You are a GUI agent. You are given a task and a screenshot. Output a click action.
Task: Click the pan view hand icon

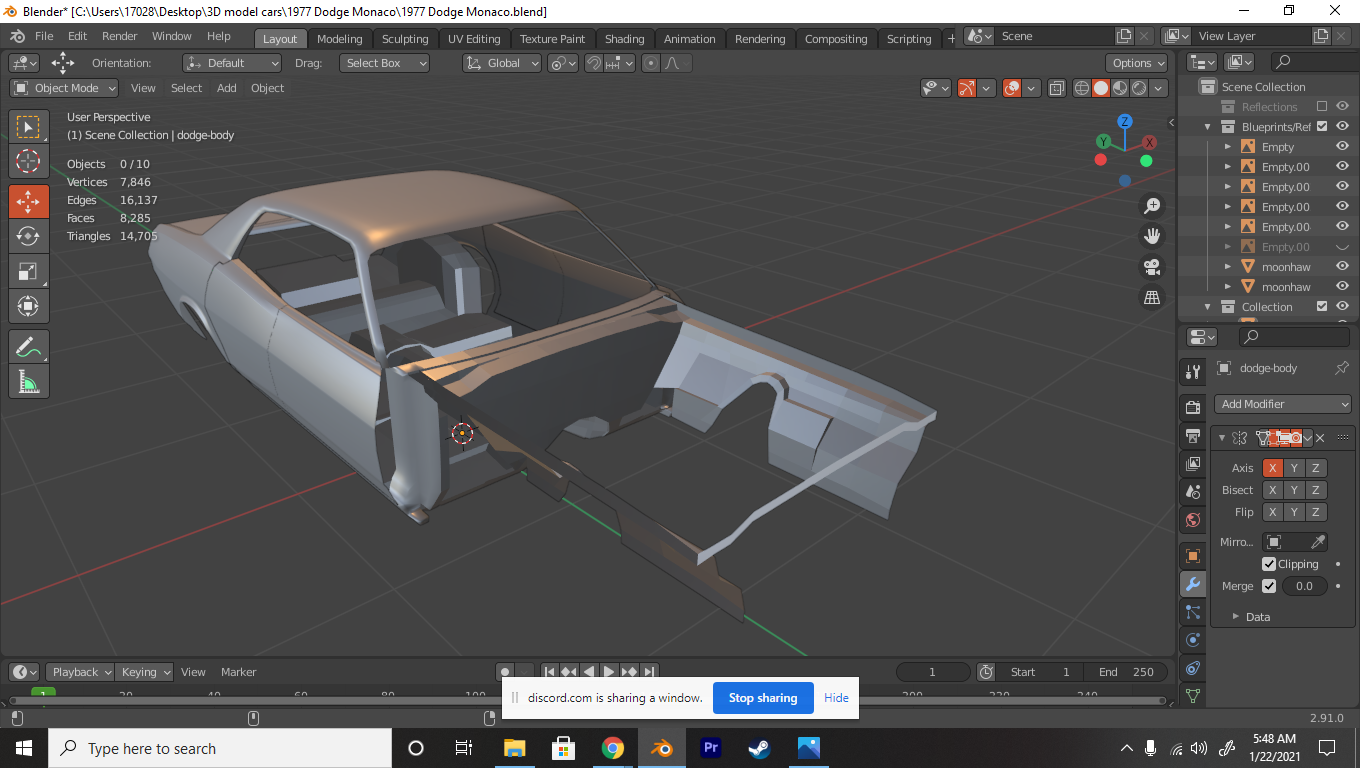(1152, 236)
